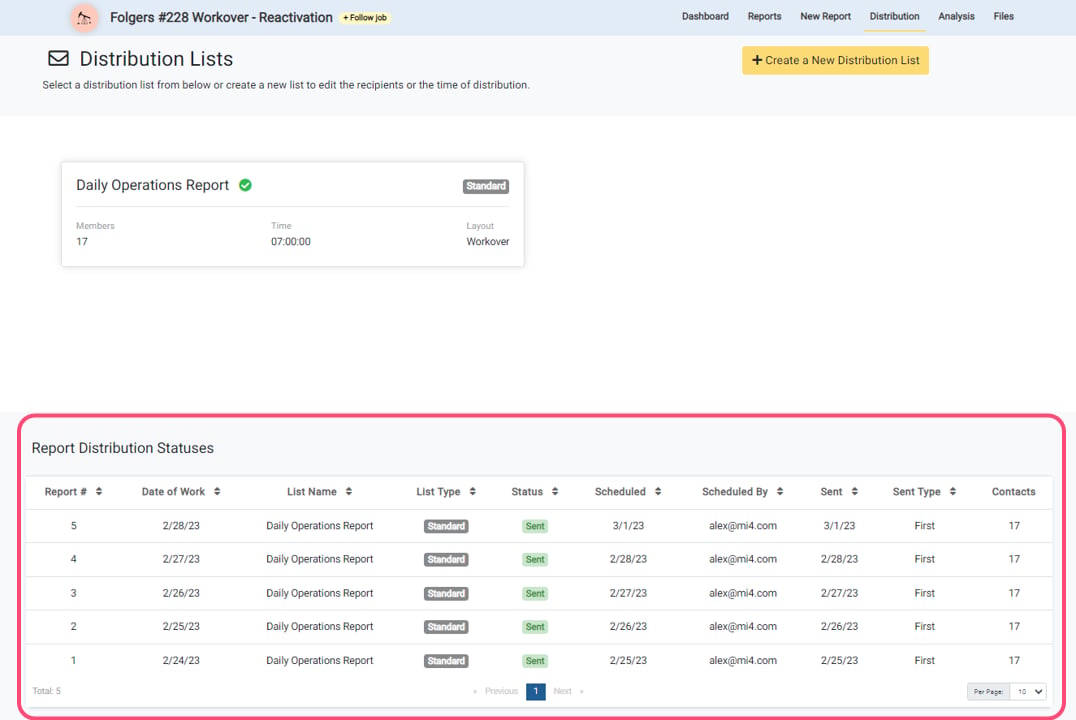Click the envelope icon beside Distribution Lists

coord(58,58)
